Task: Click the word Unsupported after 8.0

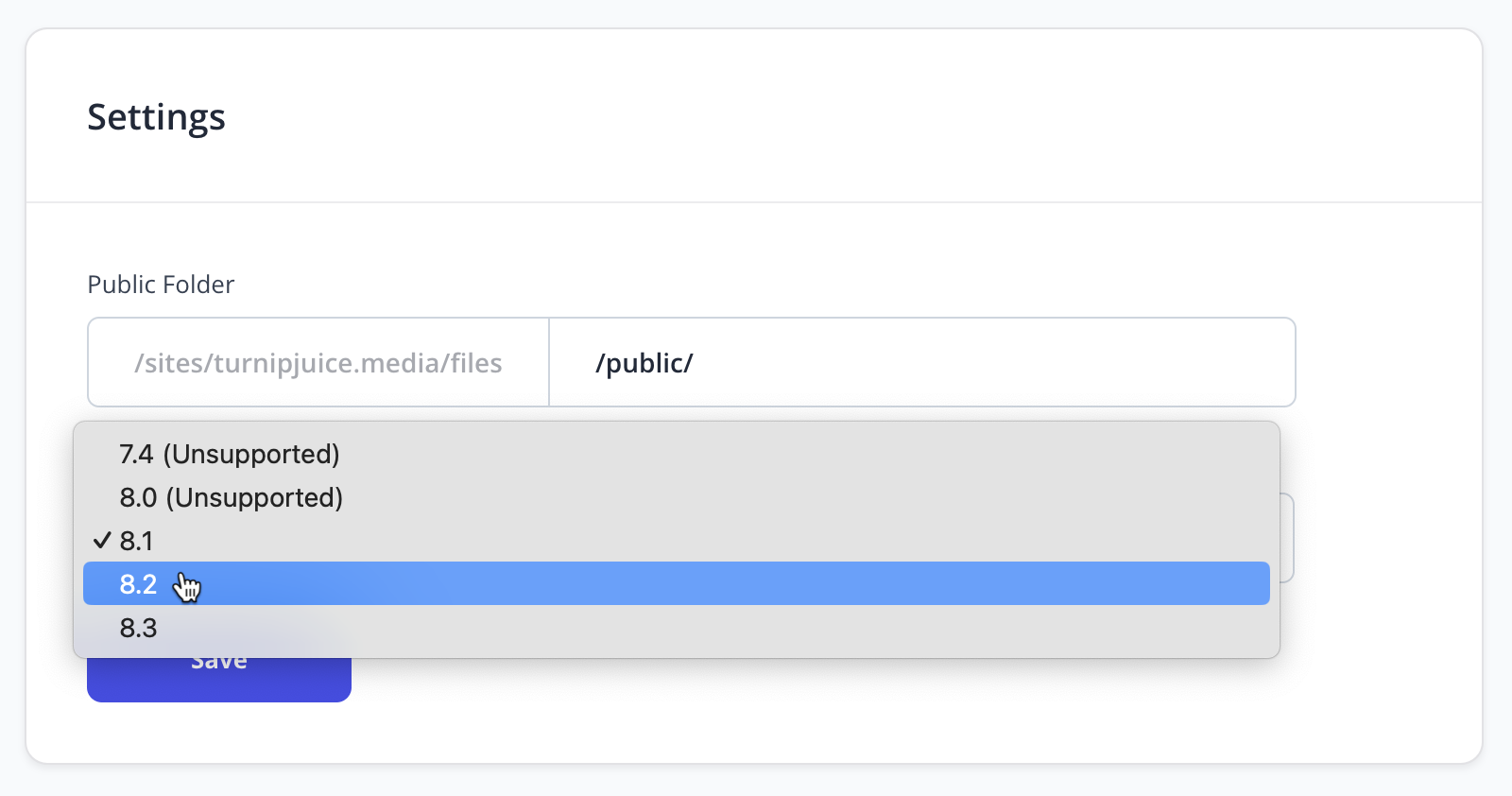Action: (x=254, y=497)
